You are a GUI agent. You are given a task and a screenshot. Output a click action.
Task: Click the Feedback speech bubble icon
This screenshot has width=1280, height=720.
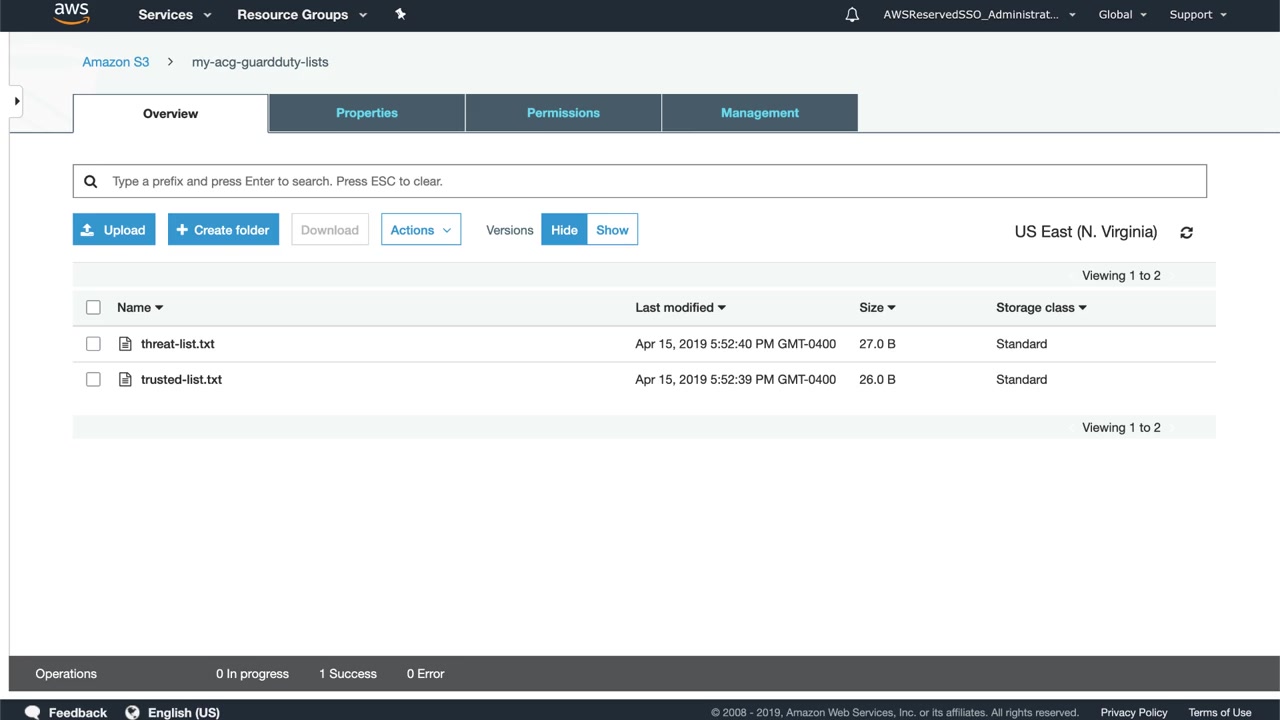33,712
